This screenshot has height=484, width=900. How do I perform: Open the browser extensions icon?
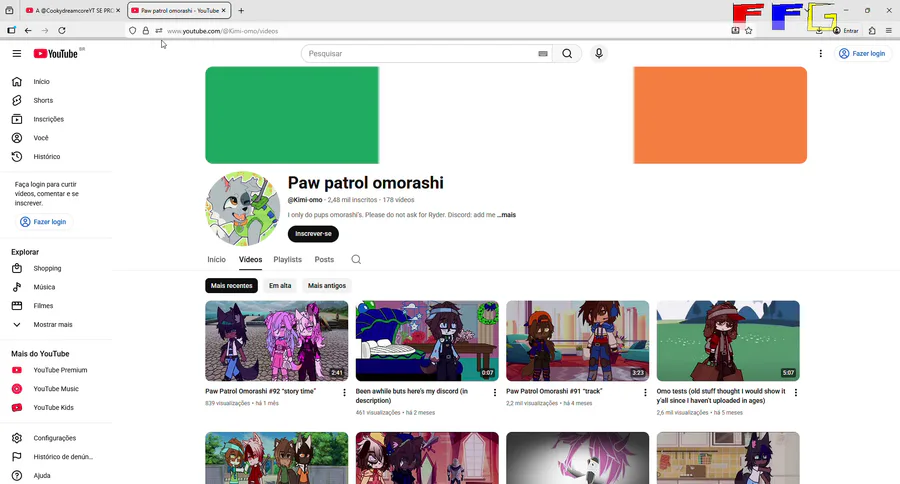872,31
